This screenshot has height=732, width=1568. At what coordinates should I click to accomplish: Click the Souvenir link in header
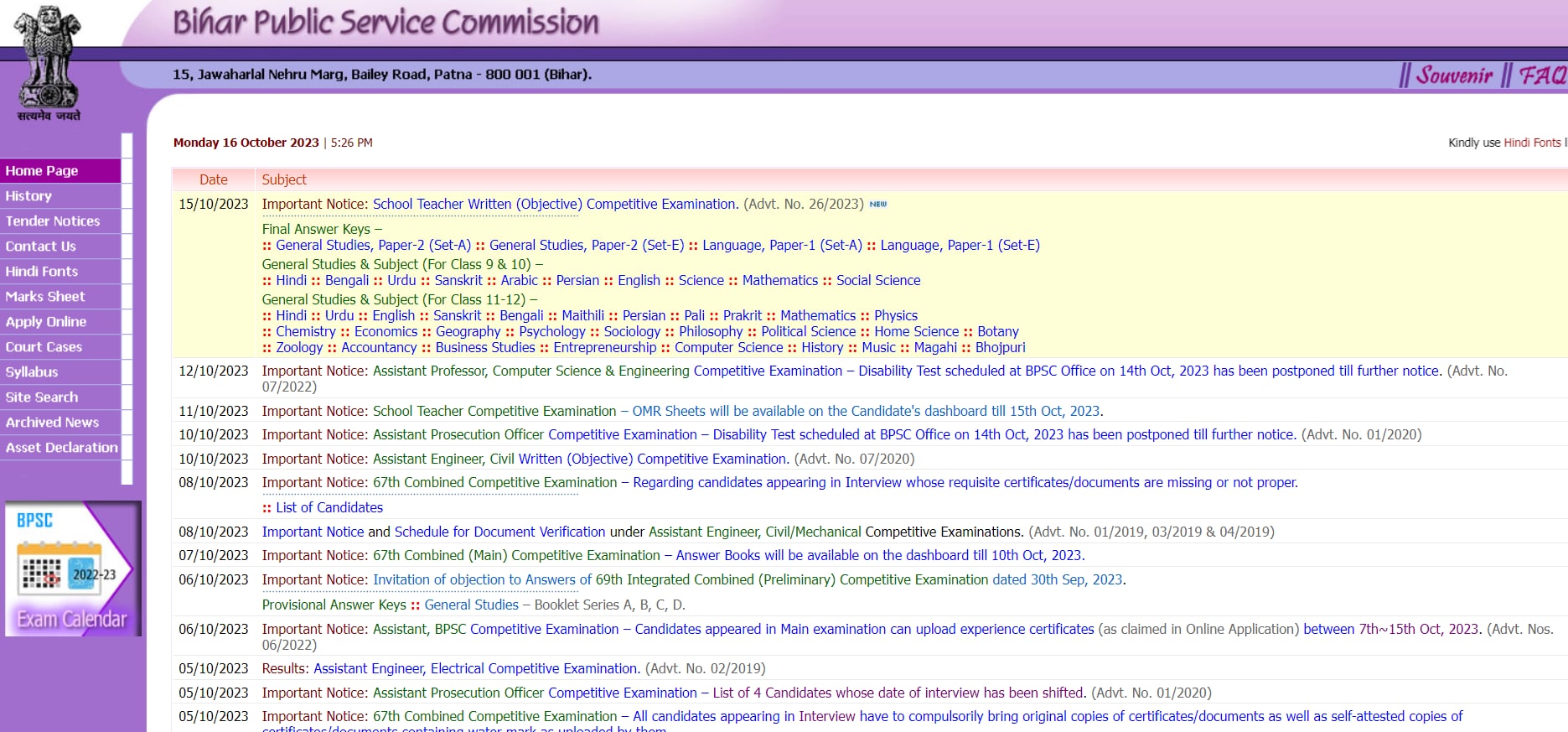[x=1455, y=75]
